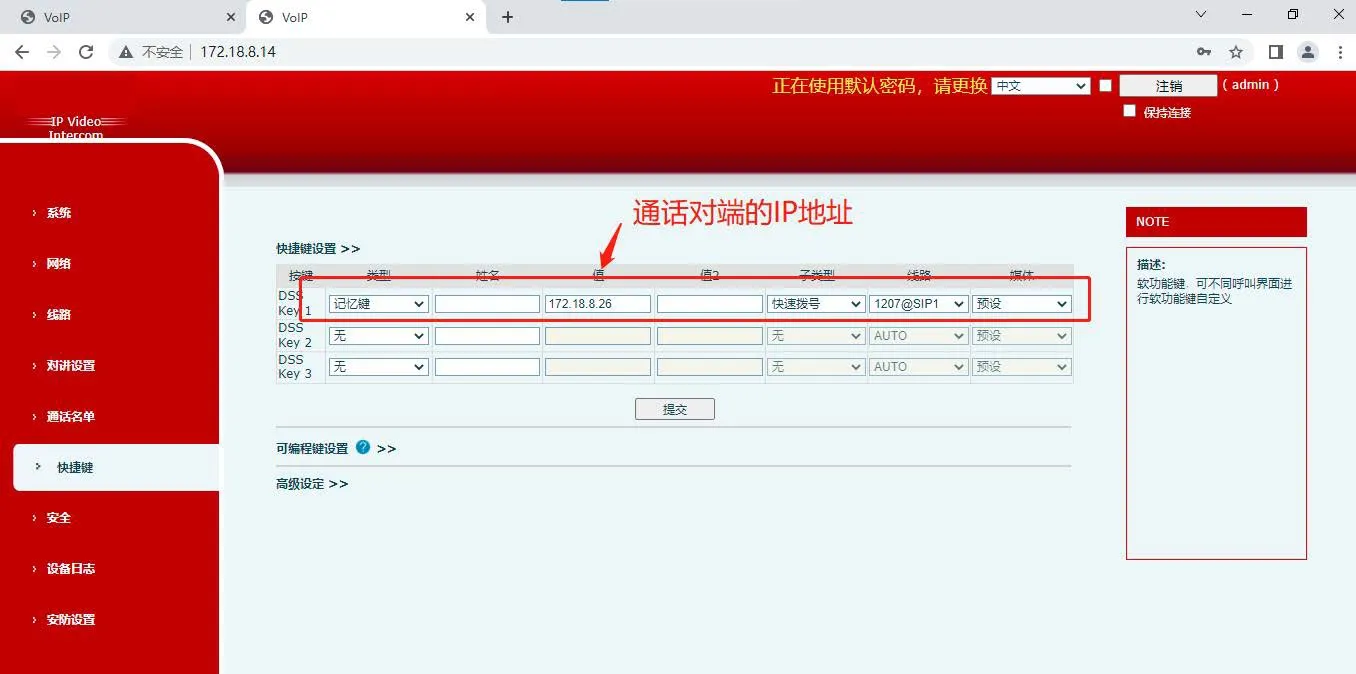Click the browser back arrow
Screen dimensions: 1356x674
(x=22, y=50)
